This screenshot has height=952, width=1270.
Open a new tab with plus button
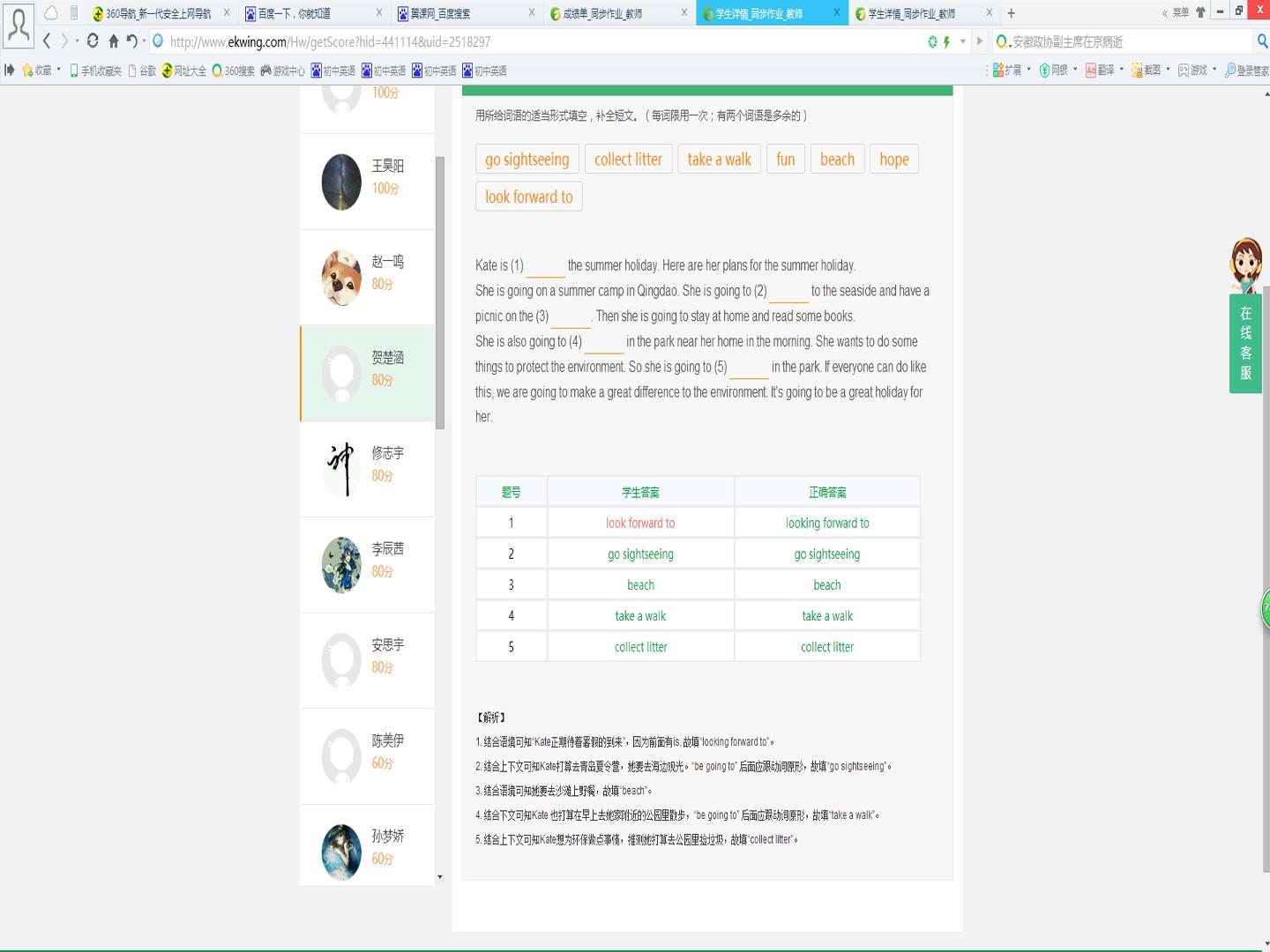[1011, 13]
